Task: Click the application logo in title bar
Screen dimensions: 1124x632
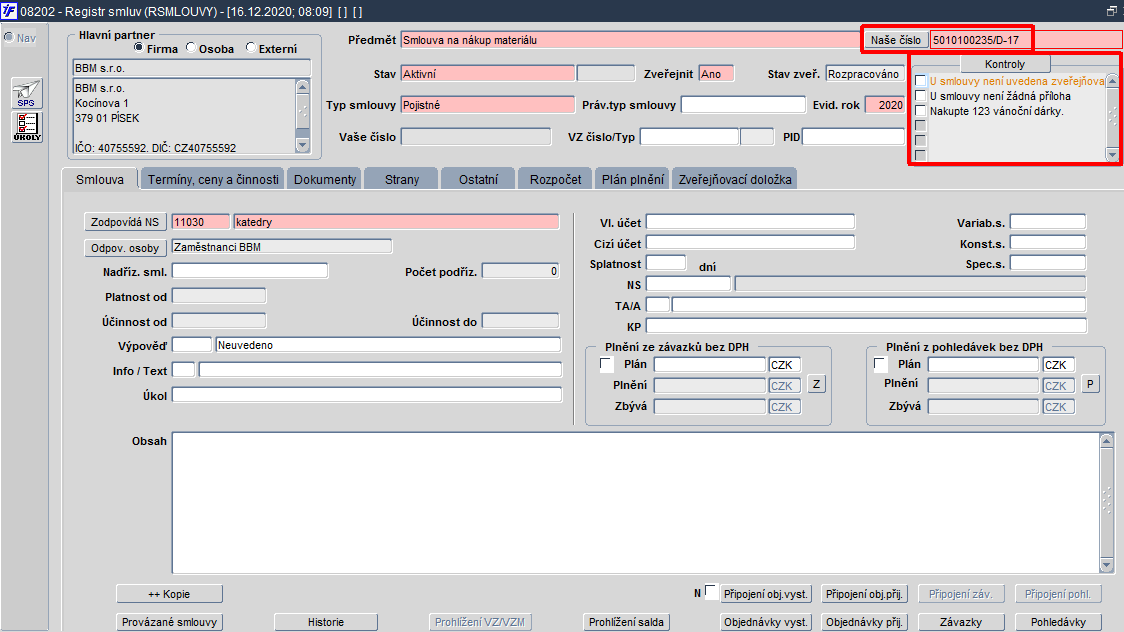Action: [x=9, y=11]
